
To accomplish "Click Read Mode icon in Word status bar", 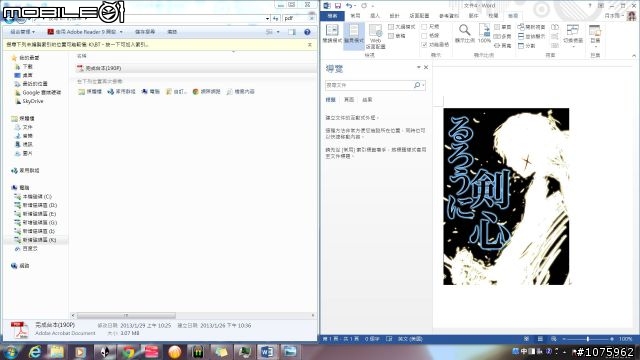I will 527,339.
